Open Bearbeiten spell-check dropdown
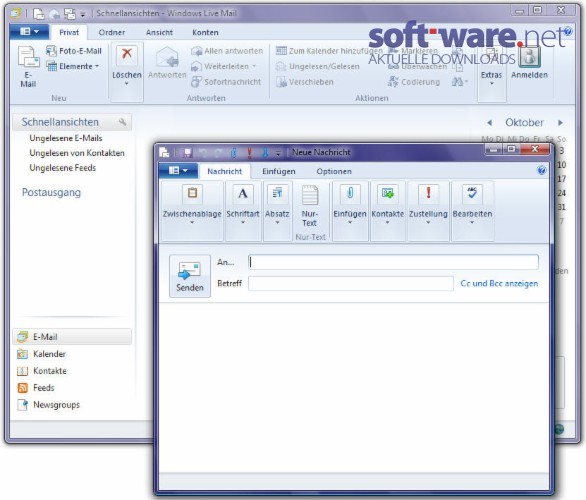Image resolution: width=586 pixels, height=500 pixels. [472, 211]
